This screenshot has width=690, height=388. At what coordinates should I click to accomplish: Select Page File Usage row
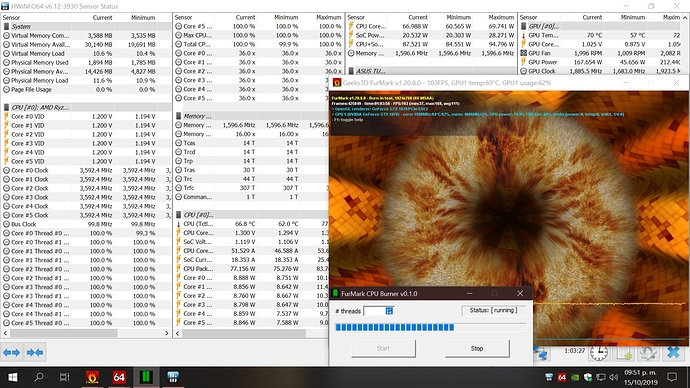(87, 89)
